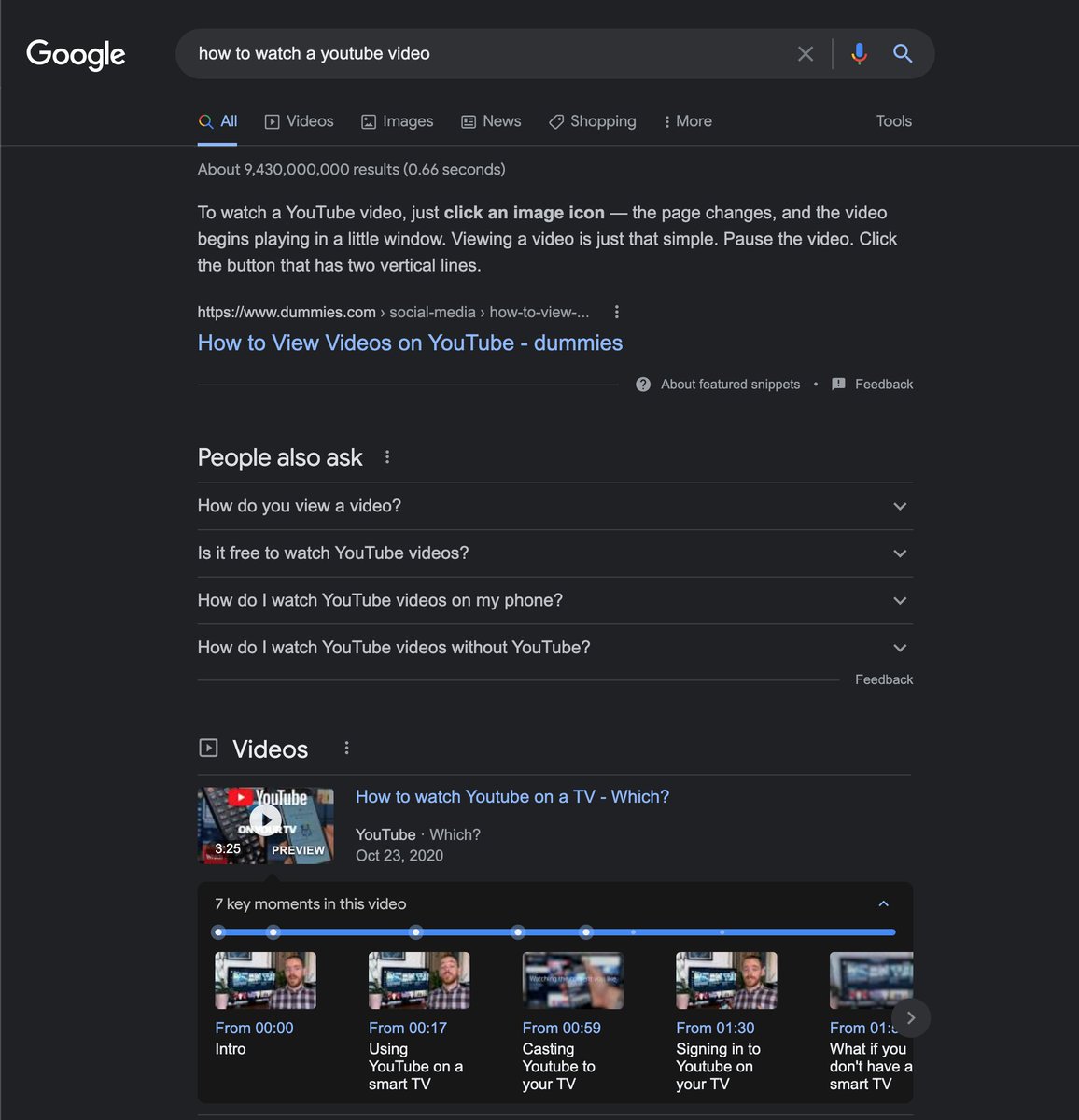
Task: Open How to View Videos on YouTube - dummies
Action: [410, 343]
